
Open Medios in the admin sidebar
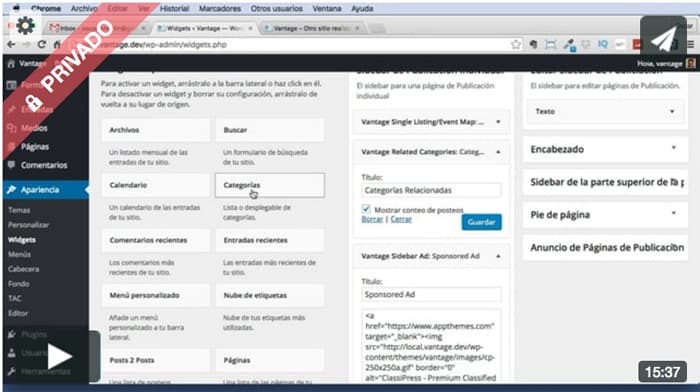click(34, 128)
